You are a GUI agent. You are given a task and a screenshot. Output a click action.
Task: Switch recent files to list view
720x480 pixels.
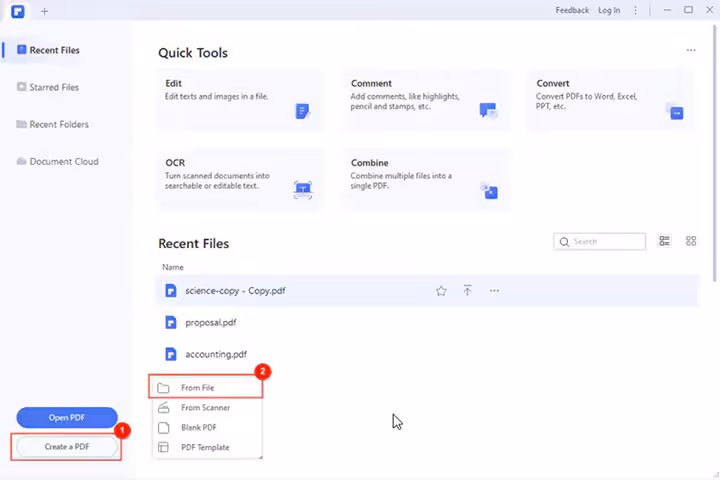coord(665,241)
